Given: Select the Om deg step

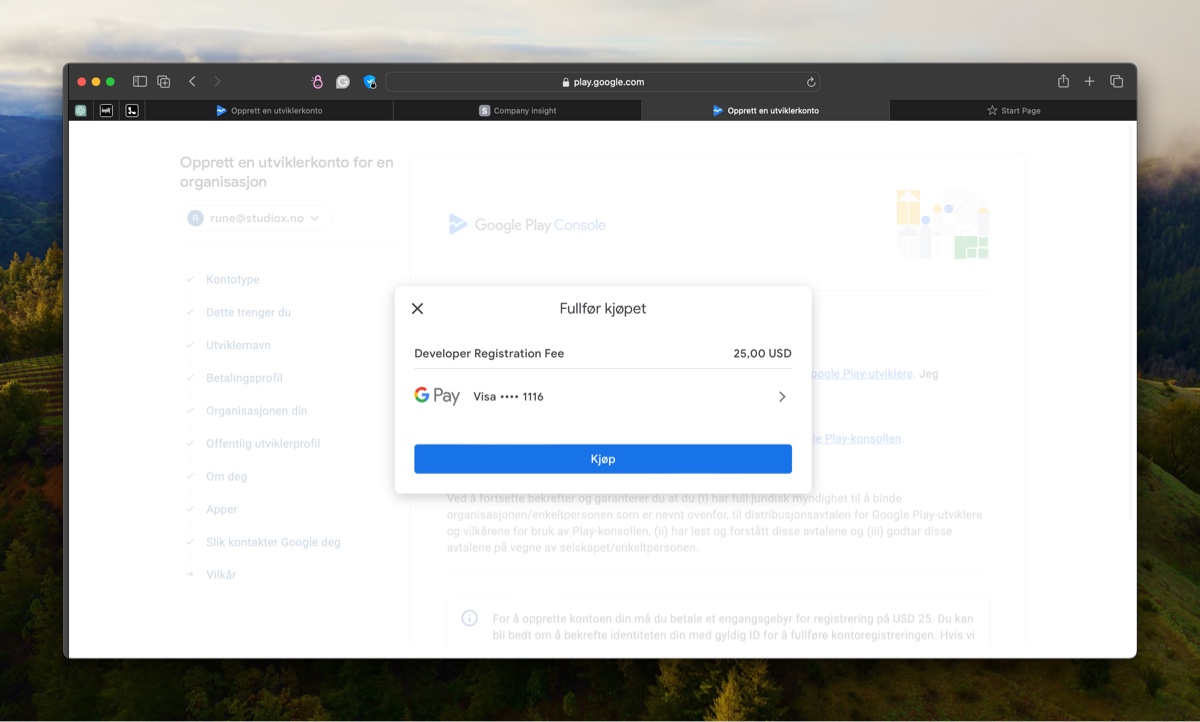Looking at the screenshot, I should [x=226, y=477].
